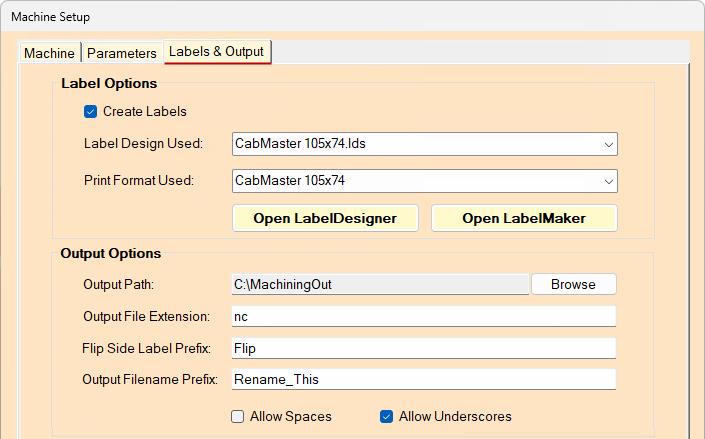This screenshot has height=439, width=705.
Task: Select the Labels & Output tab
Action: [216, 51]
